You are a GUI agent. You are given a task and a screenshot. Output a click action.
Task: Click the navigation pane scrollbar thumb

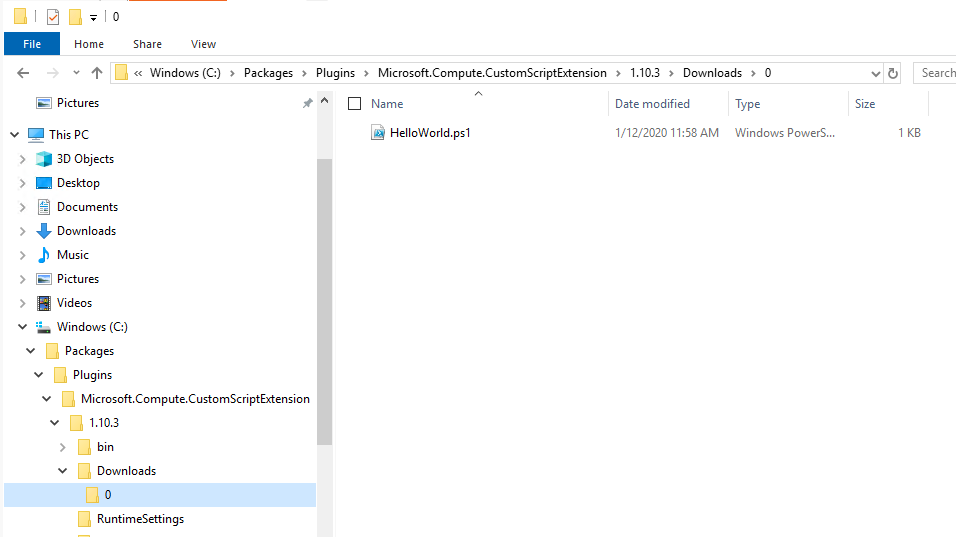[x=324, y=302]
